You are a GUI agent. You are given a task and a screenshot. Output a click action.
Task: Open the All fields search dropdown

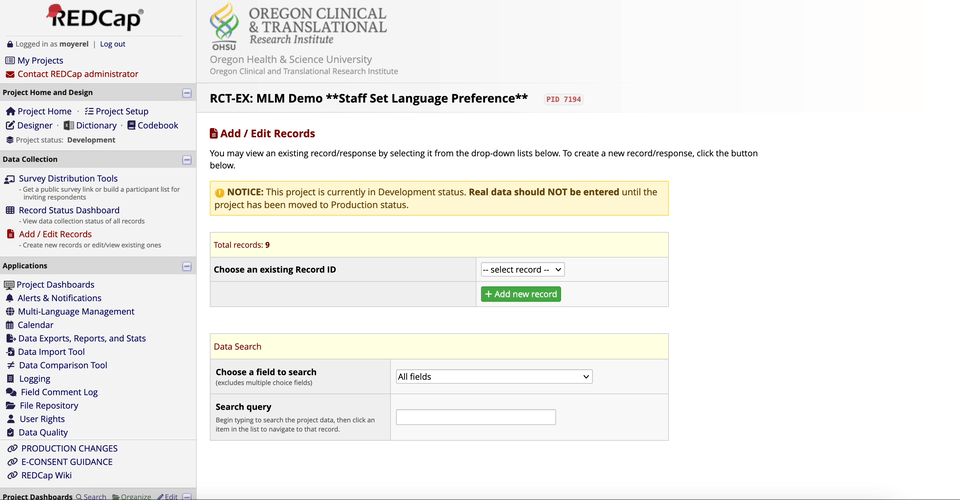[494, 376]
